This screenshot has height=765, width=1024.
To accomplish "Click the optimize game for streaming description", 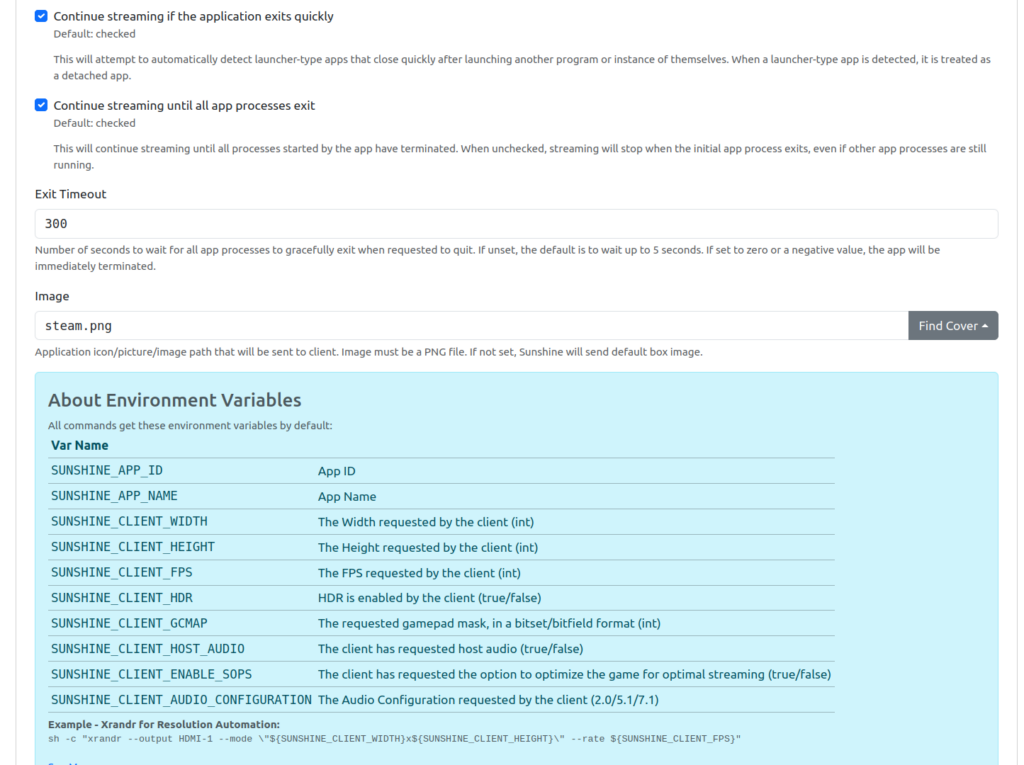I will pyautogui.click(x=575, y=674).
